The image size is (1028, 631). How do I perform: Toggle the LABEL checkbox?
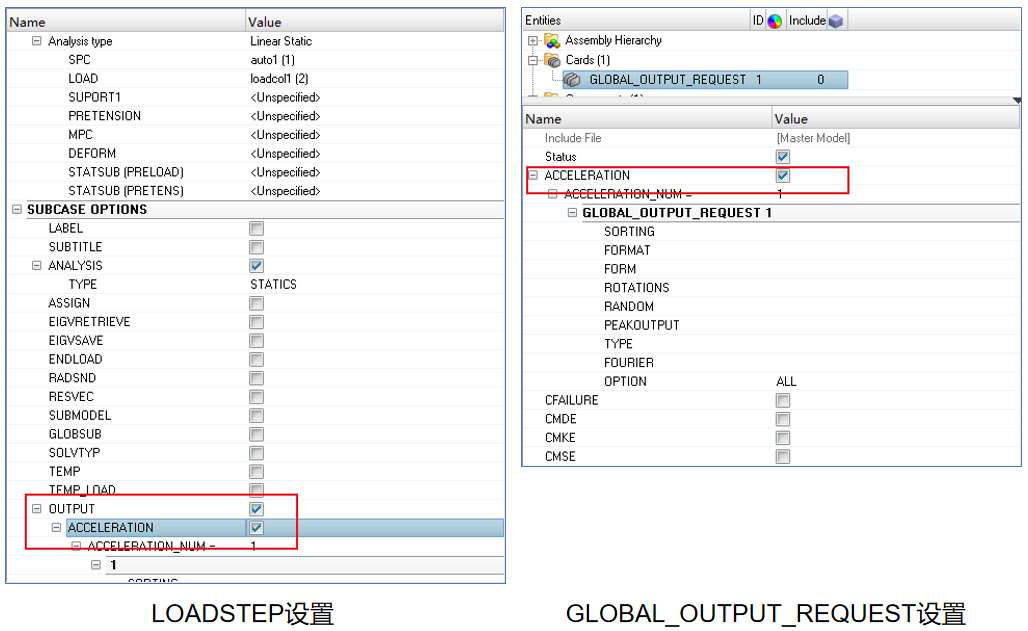[x=256, y=228]
